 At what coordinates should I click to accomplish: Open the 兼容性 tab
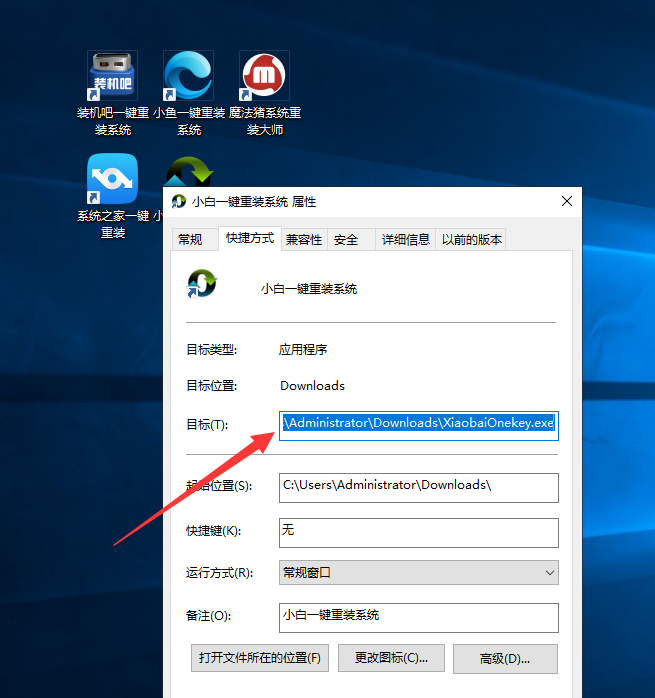click(x=304, y=239)
